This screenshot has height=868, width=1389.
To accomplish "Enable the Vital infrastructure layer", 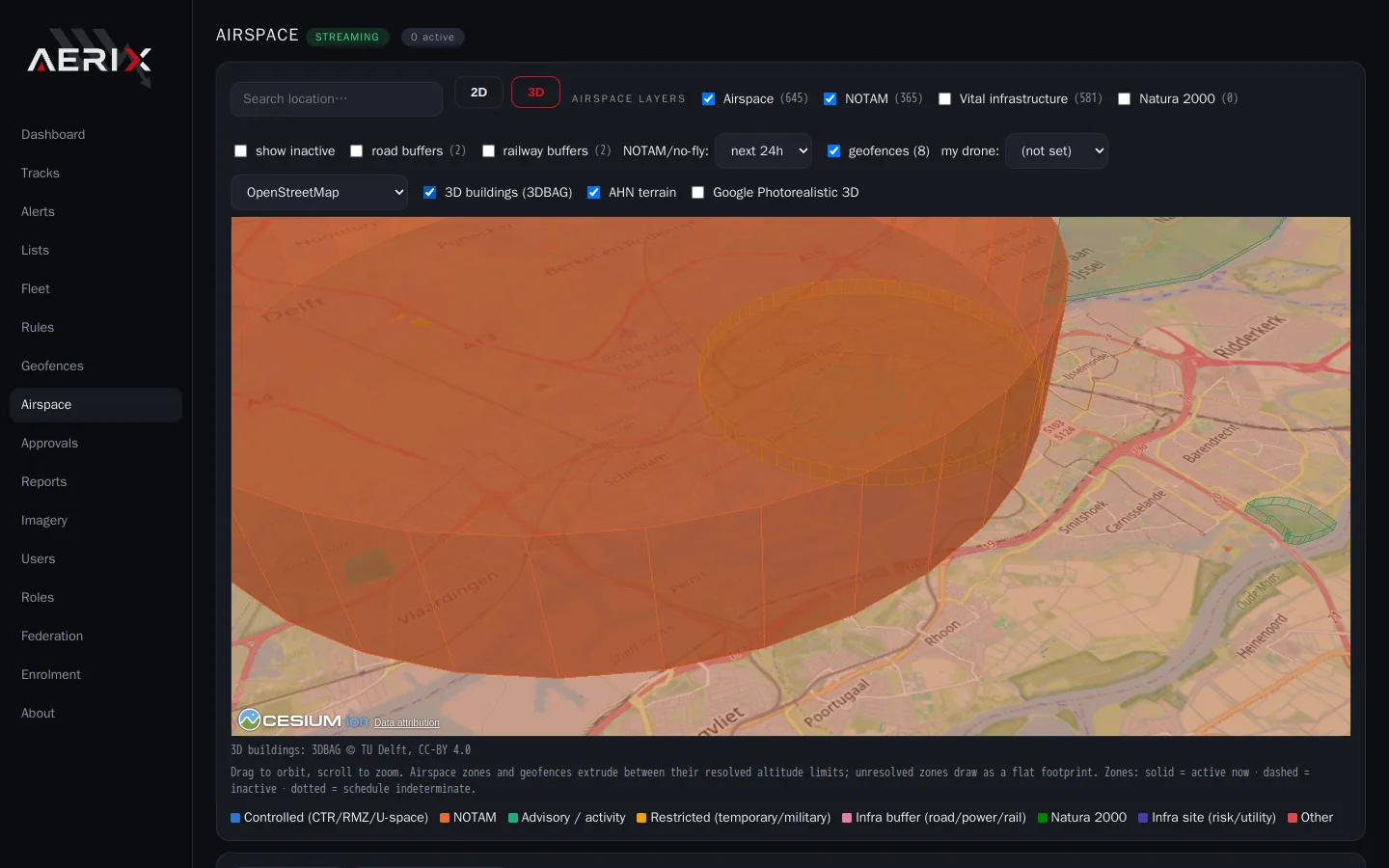I will coord(945,98).
